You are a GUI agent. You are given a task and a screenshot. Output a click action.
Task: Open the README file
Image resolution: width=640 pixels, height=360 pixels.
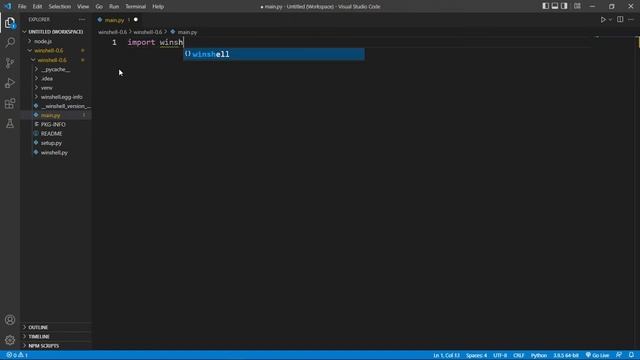click(x=51, y=134)
